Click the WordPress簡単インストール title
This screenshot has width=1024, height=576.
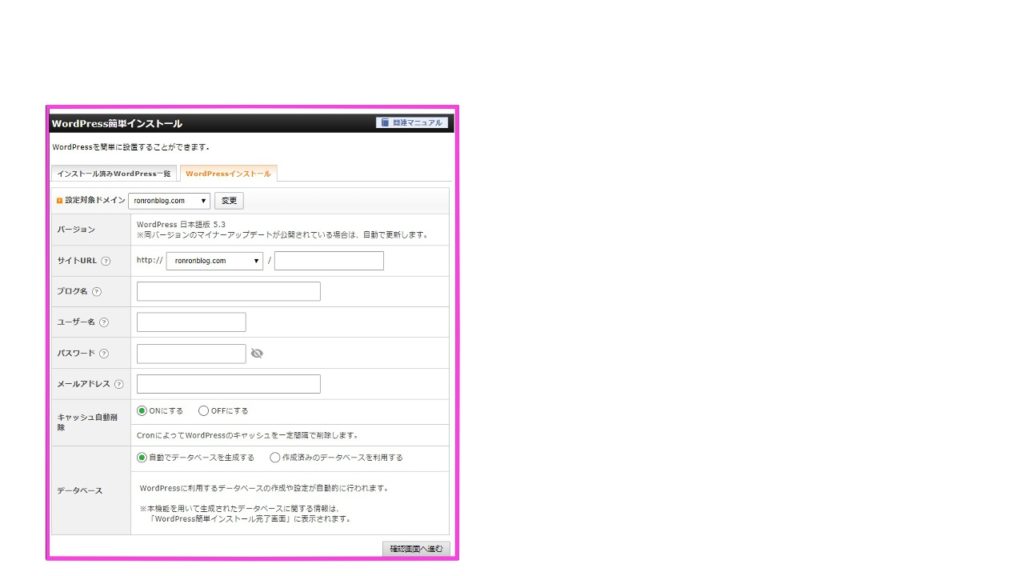(x=117, y=123)
